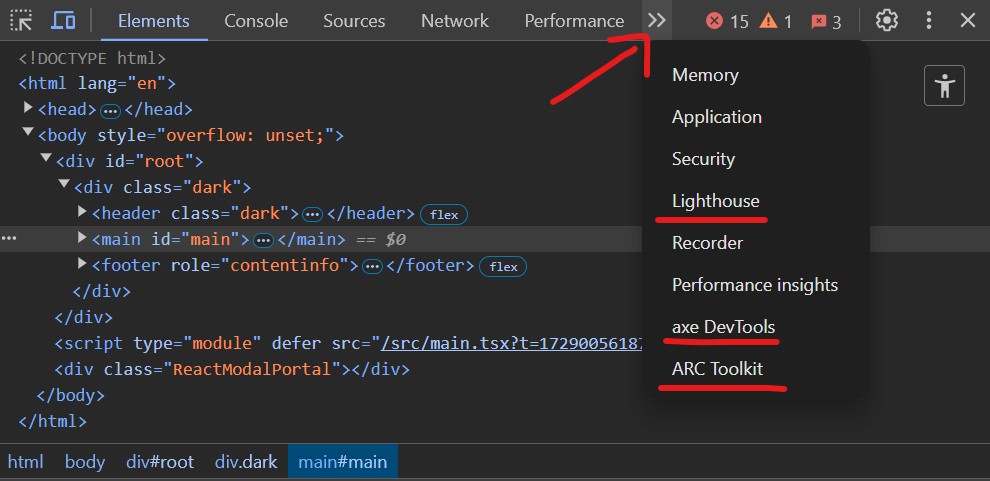Click the closing </html> tag line

52,421
